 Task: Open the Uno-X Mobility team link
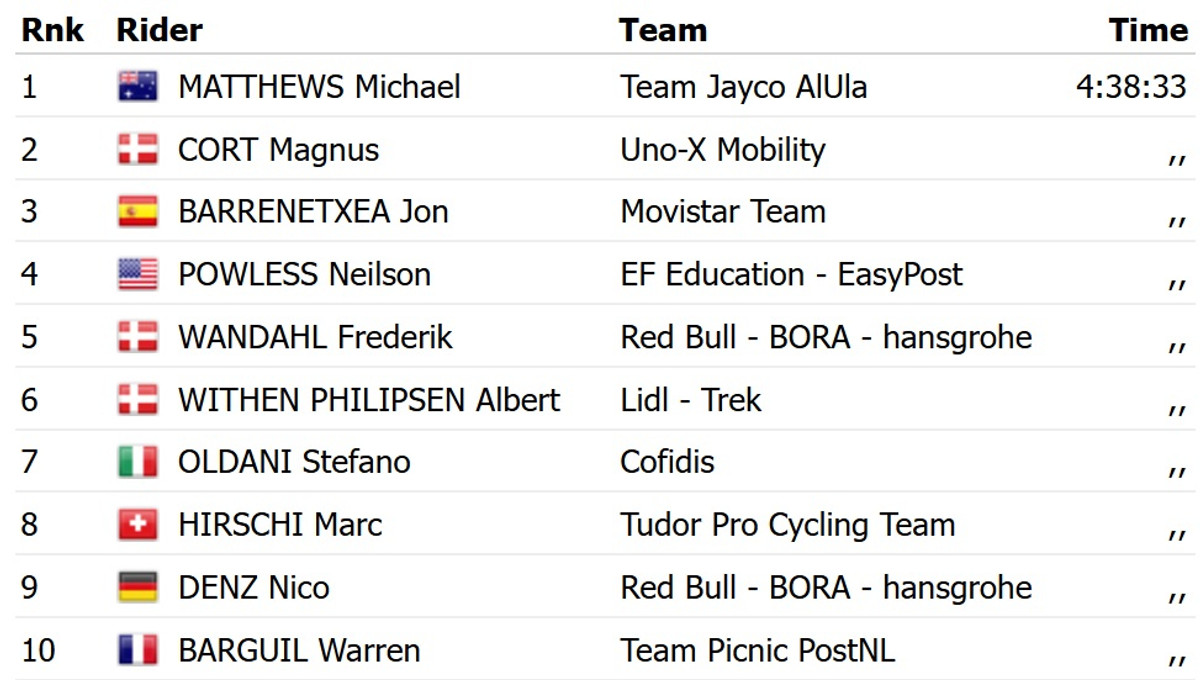[722, 150]
